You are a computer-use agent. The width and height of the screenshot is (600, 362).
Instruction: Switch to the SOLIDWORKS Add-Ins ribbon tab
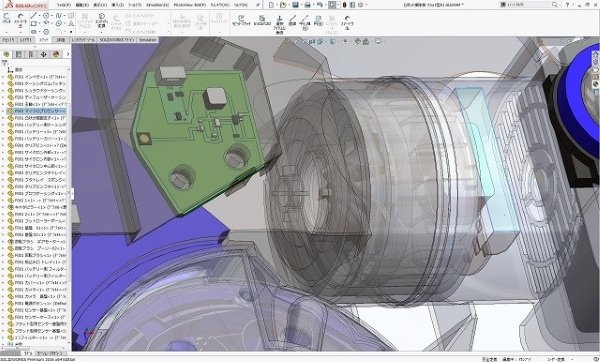117,40
